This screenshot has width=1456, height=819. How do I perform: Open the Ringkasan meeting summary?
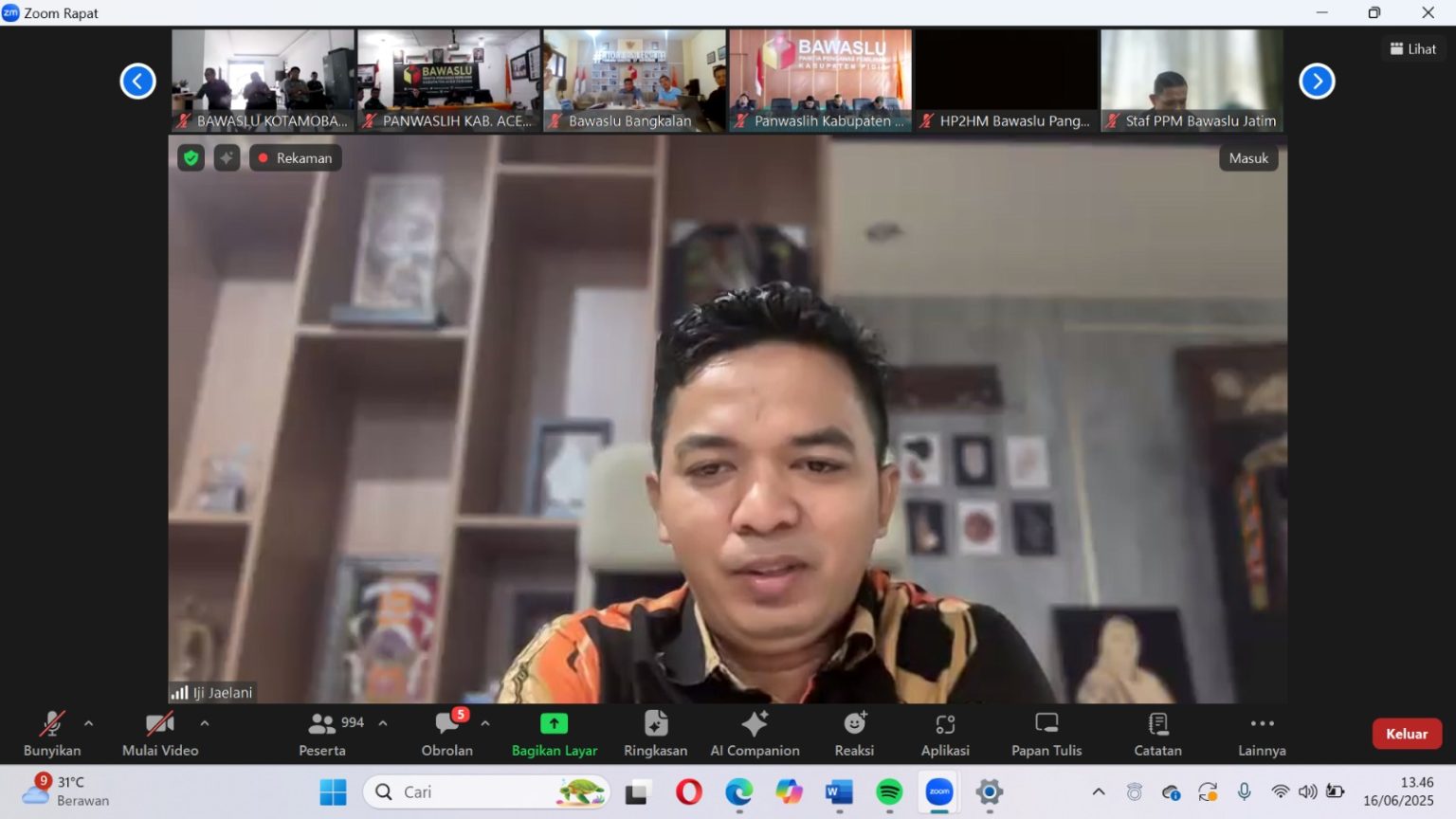655,733
